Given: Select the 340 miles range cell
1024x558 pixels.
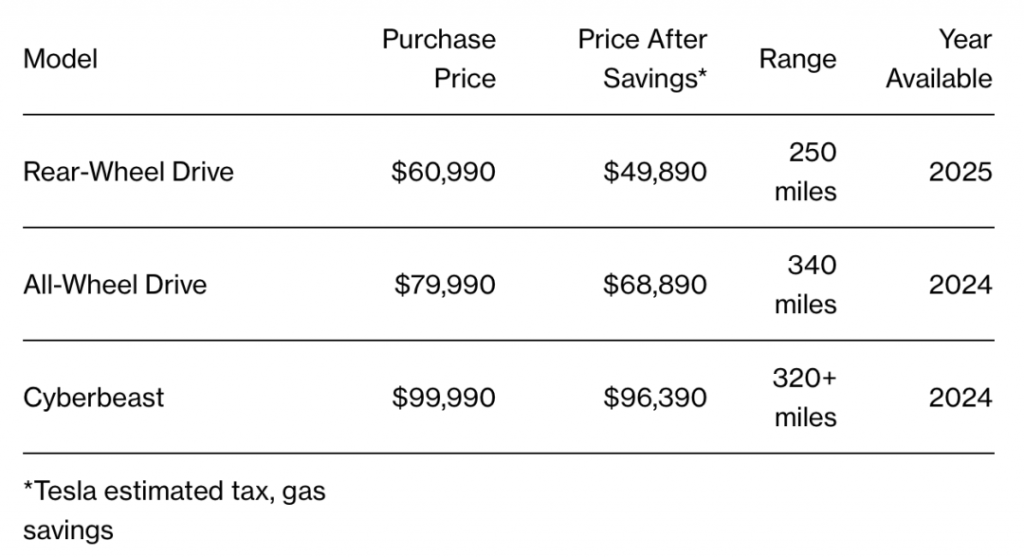Looking at the screenshot, I should tap(805, 285).
